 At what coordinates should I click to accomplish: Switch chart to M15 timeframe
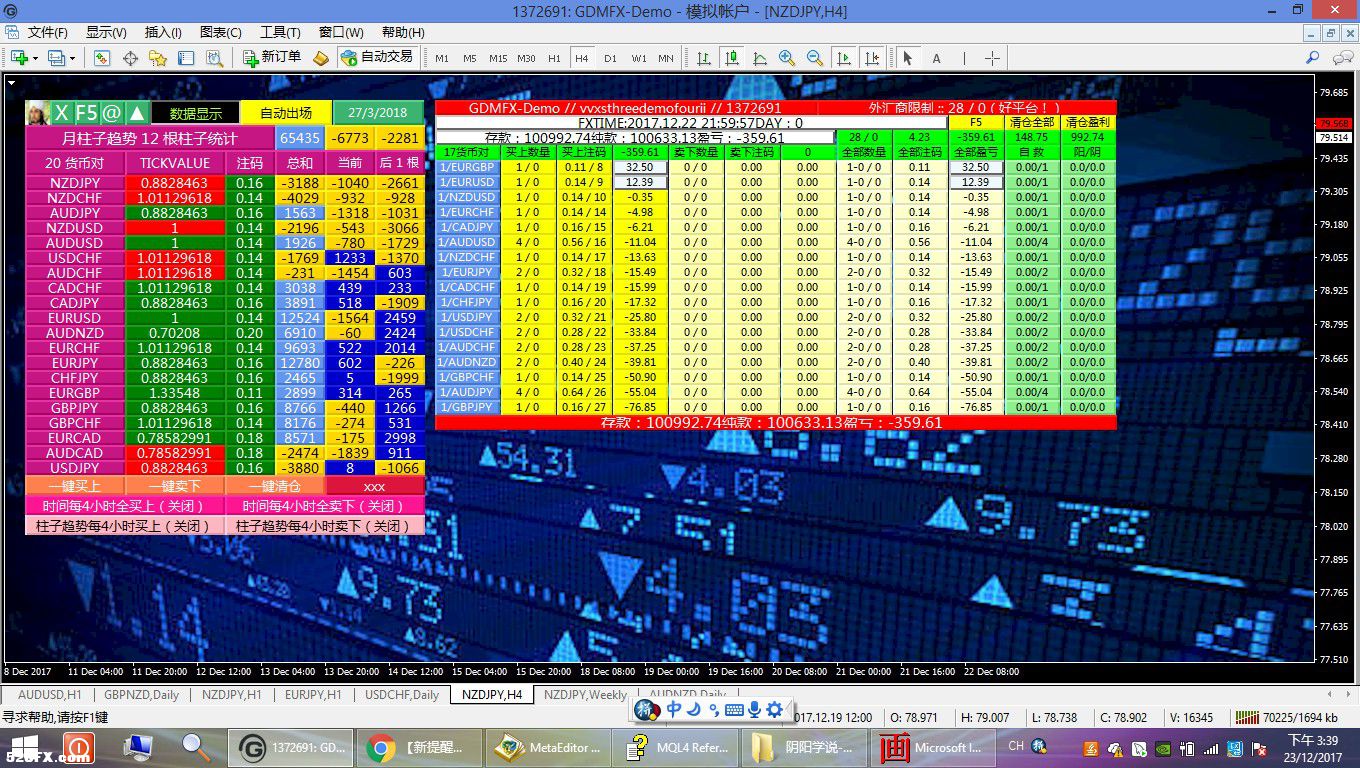tap(498, 58)
